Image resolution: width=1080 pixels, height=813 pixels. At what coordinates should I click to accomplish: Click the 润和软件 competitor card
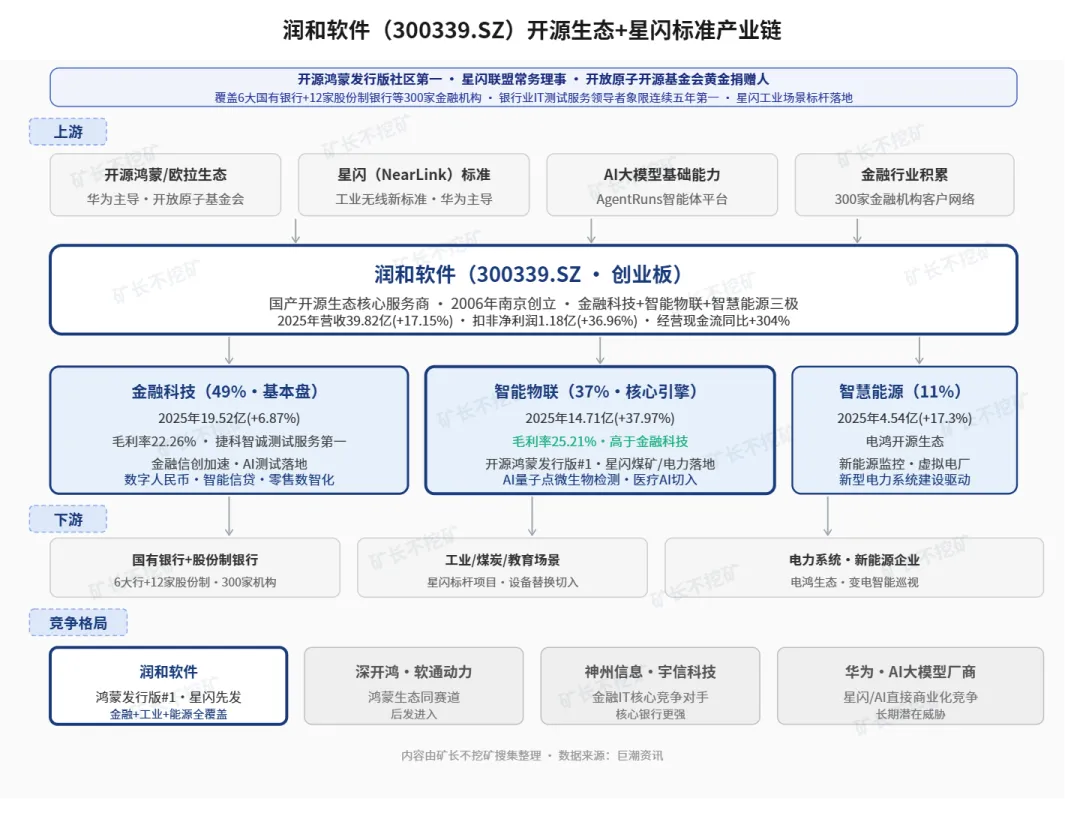[x=169, y=686]
